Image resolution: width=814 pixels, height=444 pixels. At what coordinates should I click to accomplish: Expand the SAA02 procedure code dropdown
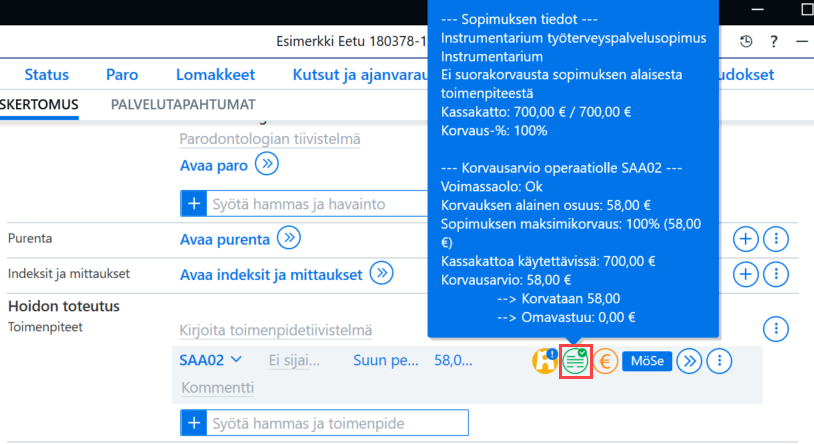tap(236, 359)
